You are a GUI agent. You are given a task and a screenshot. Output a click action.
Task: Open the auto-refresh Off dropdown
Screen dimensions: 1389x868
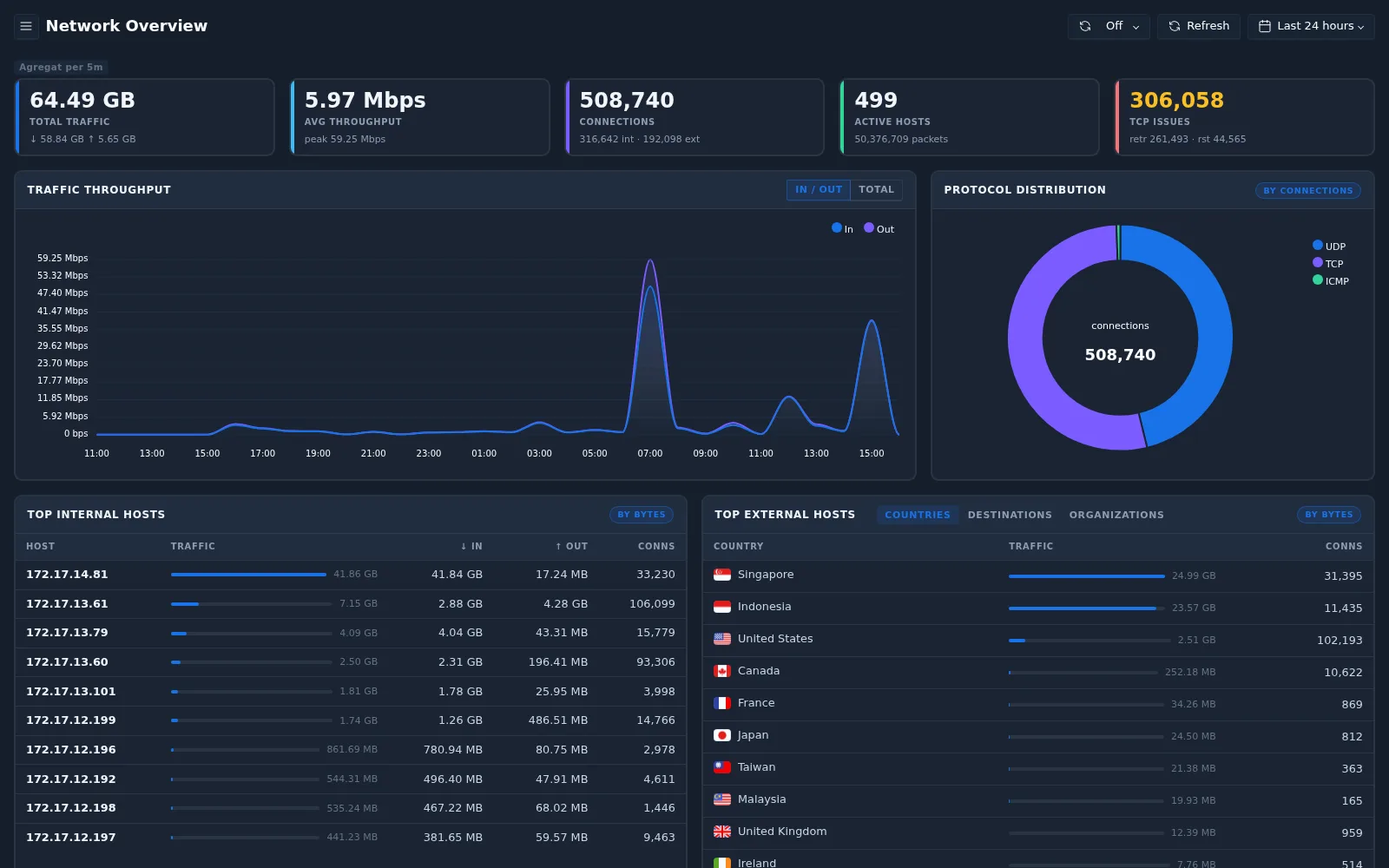pos(1109,26)
